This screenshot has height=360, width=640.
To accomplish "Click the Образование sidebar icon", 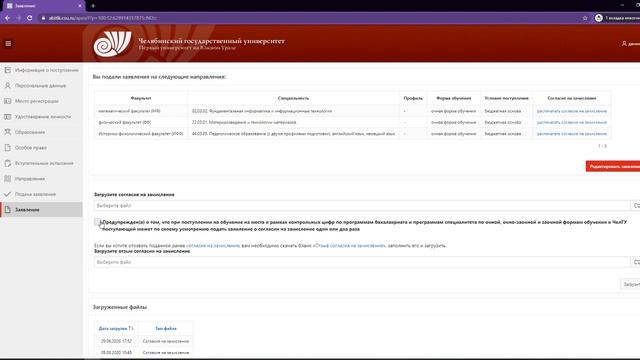I will pyautogui.click(x=8, y=132).
